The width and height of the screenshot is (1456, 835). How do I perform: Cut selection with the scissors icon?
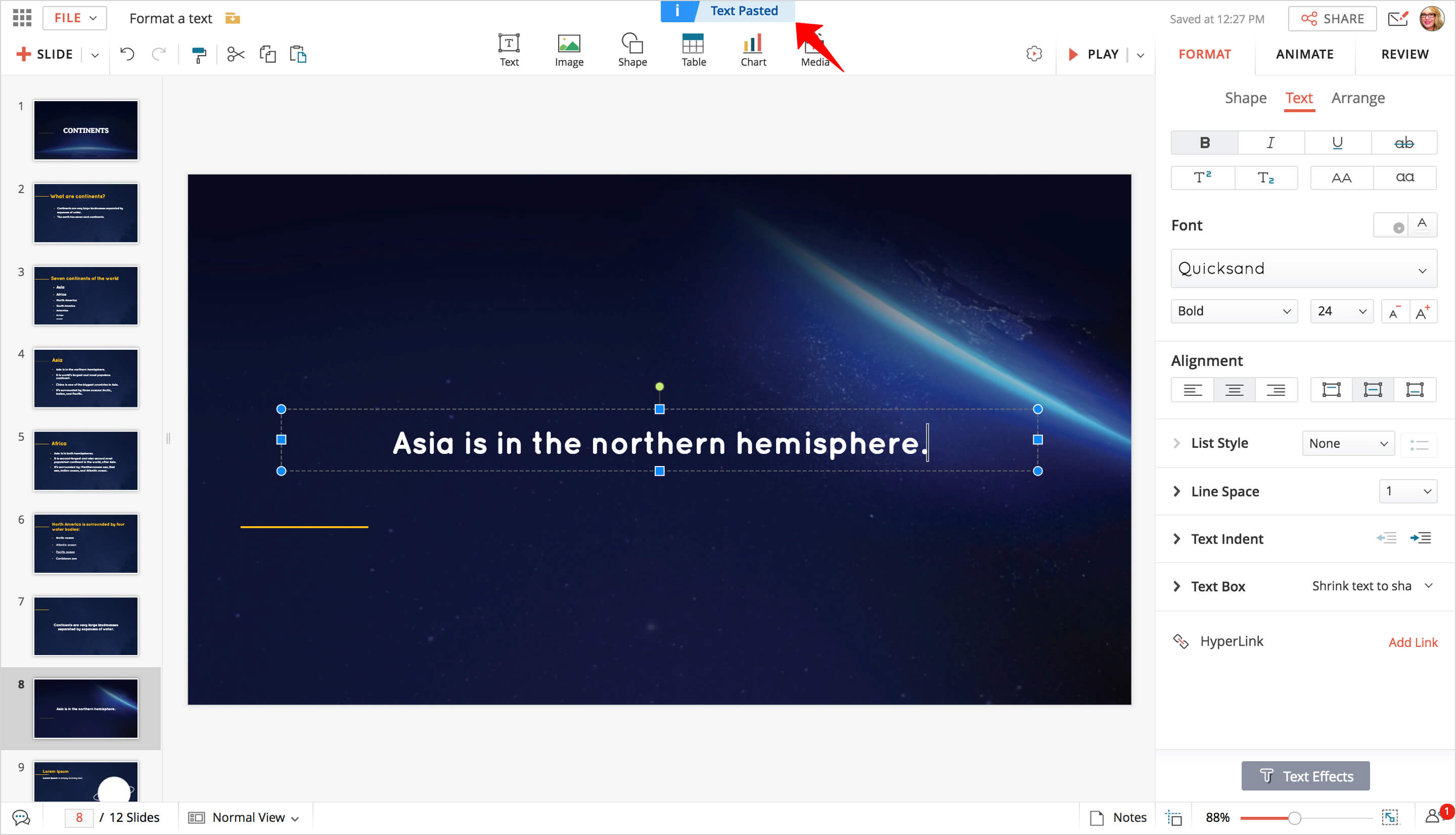235,55
